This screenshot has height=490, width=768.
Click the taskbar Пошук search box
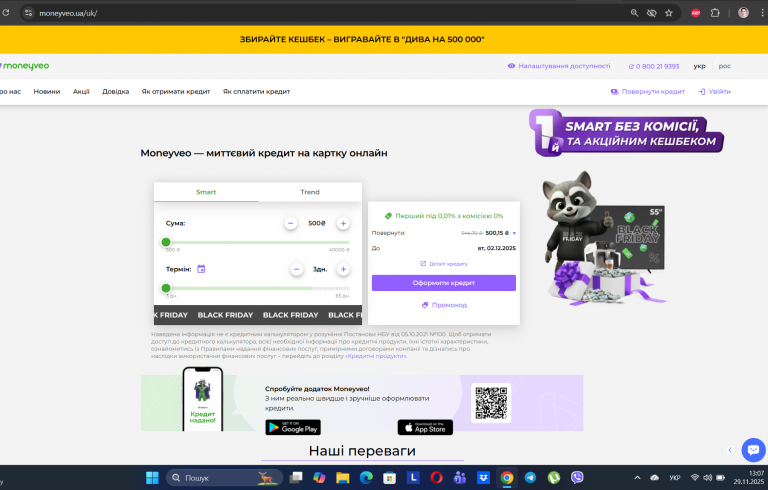pyautogui.click(x=224, y=477)
